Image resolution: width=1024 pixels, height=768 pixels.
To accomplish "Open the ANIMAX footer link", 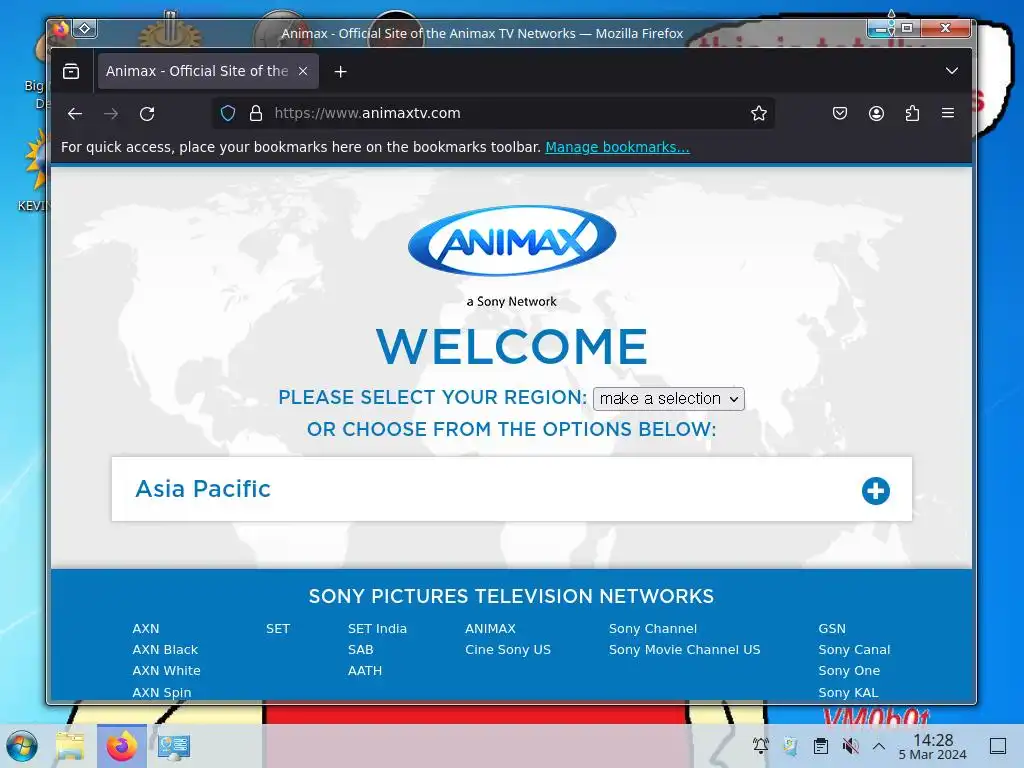I will 490,628.
